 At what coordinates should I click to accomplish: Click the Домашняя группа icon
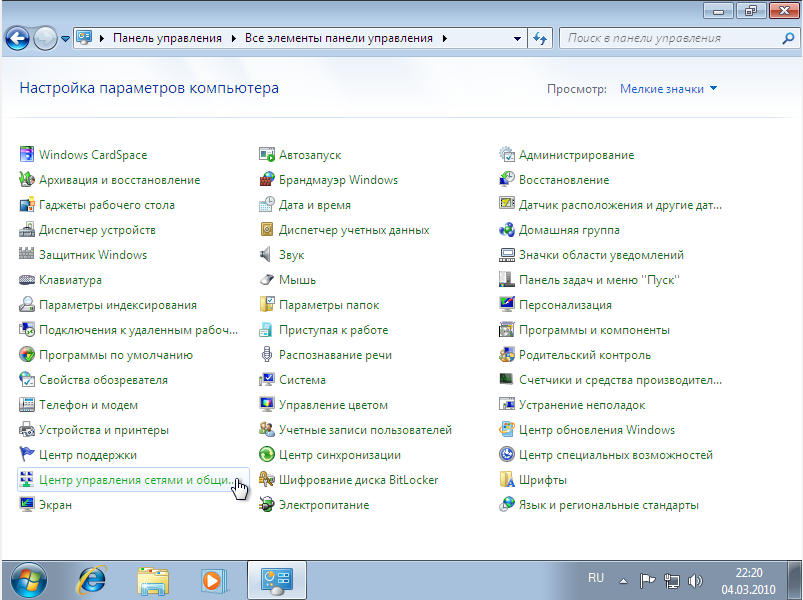coord(507,229)
